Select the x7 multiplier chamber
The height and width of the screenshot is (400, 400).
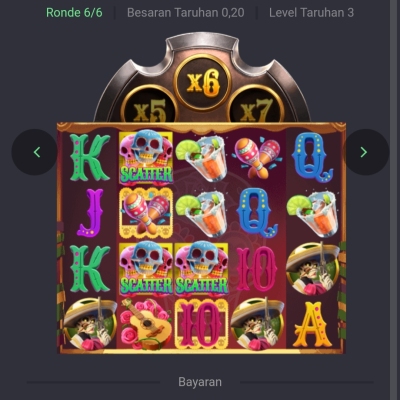[x=256, y=106]
